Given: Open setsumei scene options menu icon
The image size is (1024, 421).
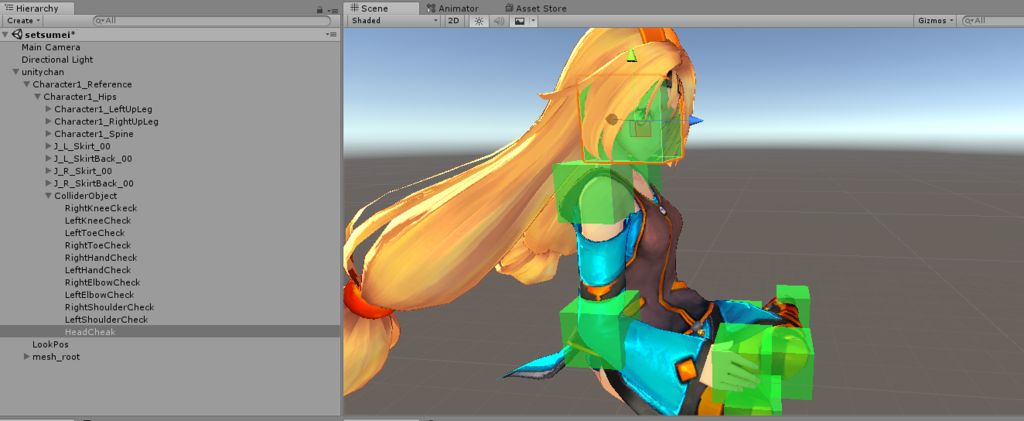Looking at the screenshot, I should 331,35.
